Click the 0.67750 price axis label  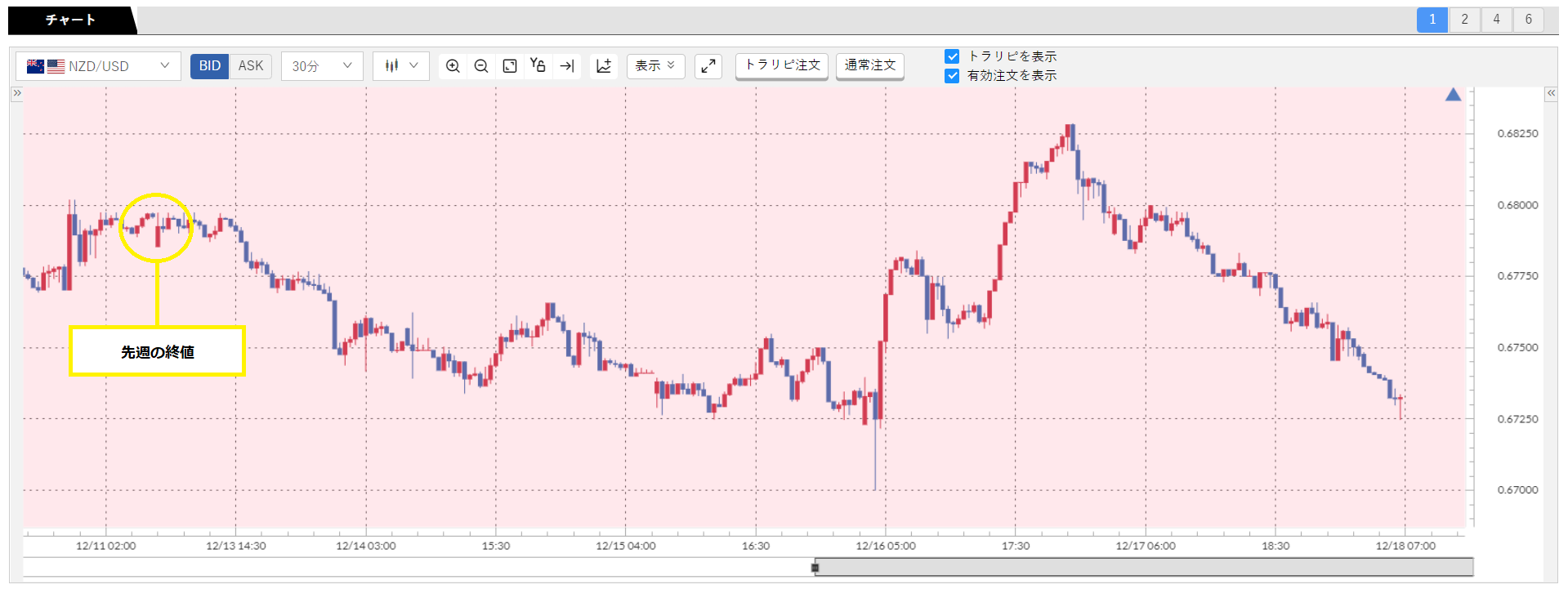point(1517,276)
